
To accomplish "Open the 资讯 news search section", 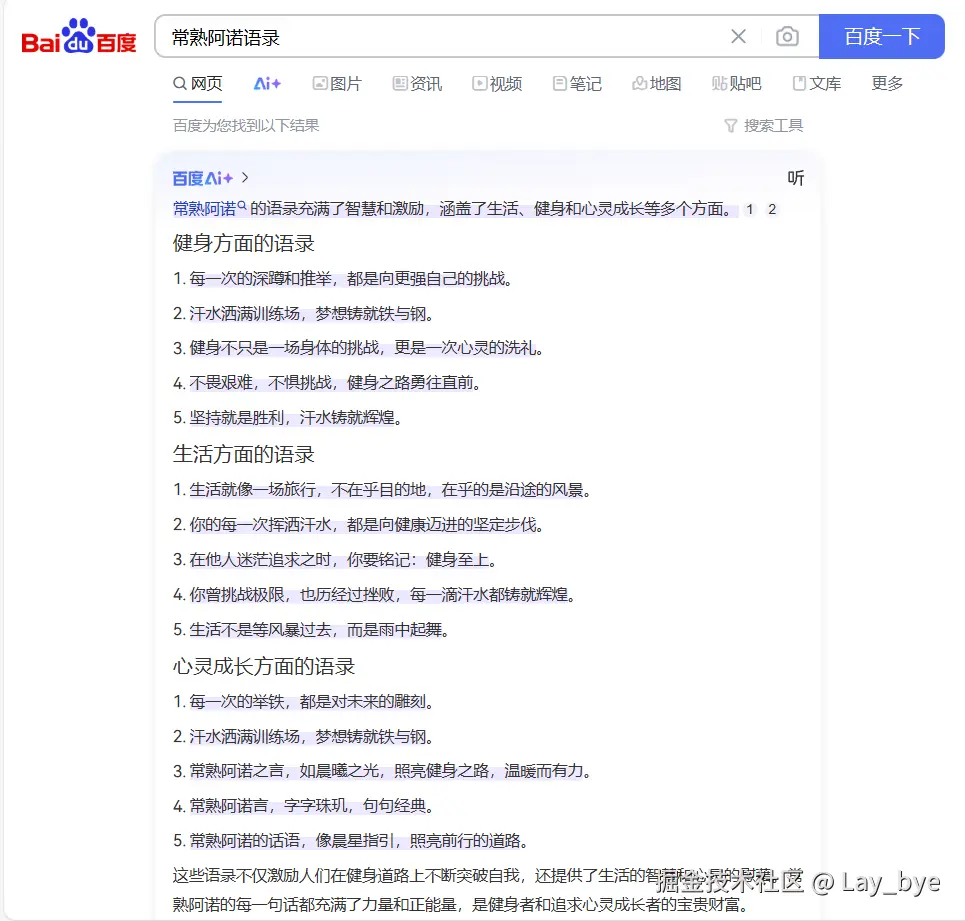I will pos(418,84).
